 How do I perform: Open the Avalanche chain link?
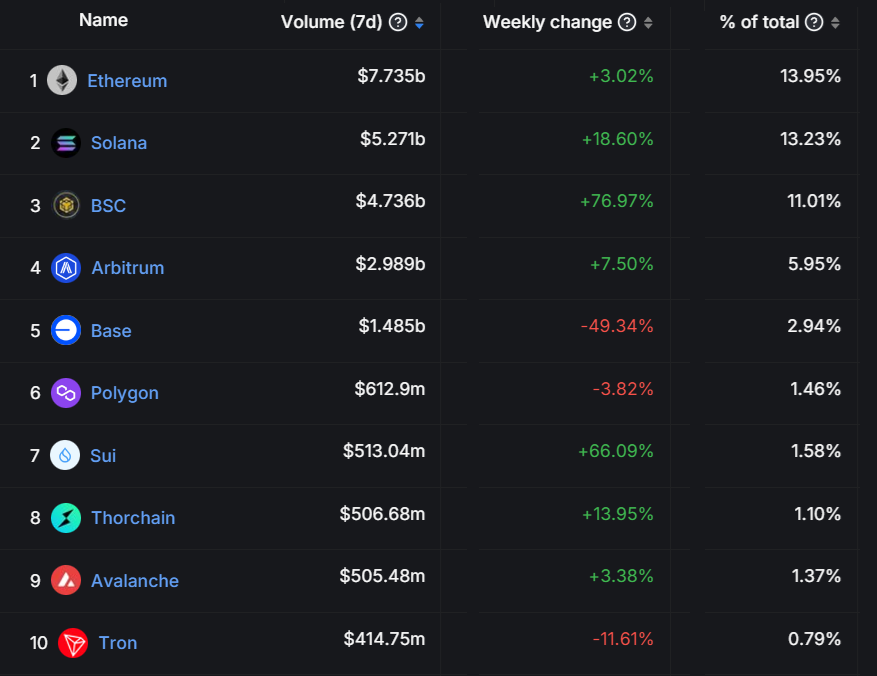click(x=135, y=581)
